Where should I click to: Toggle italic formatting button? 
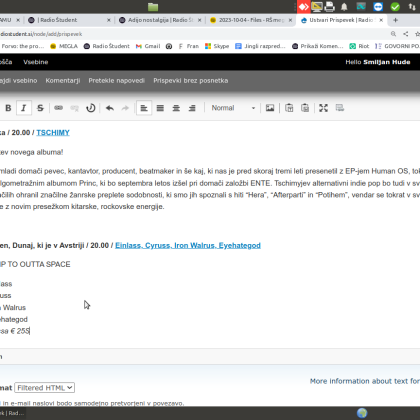(x=24, y=108)
